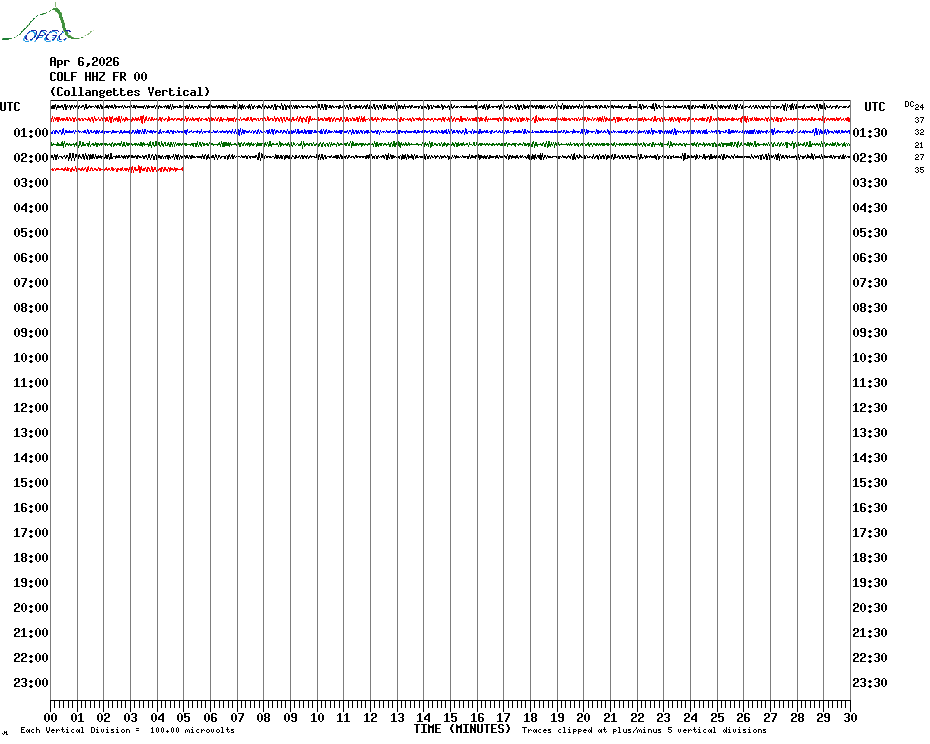The image size is (930, 744).
Task: Click the 02:30 time label
Action: (x=870, y=157)
